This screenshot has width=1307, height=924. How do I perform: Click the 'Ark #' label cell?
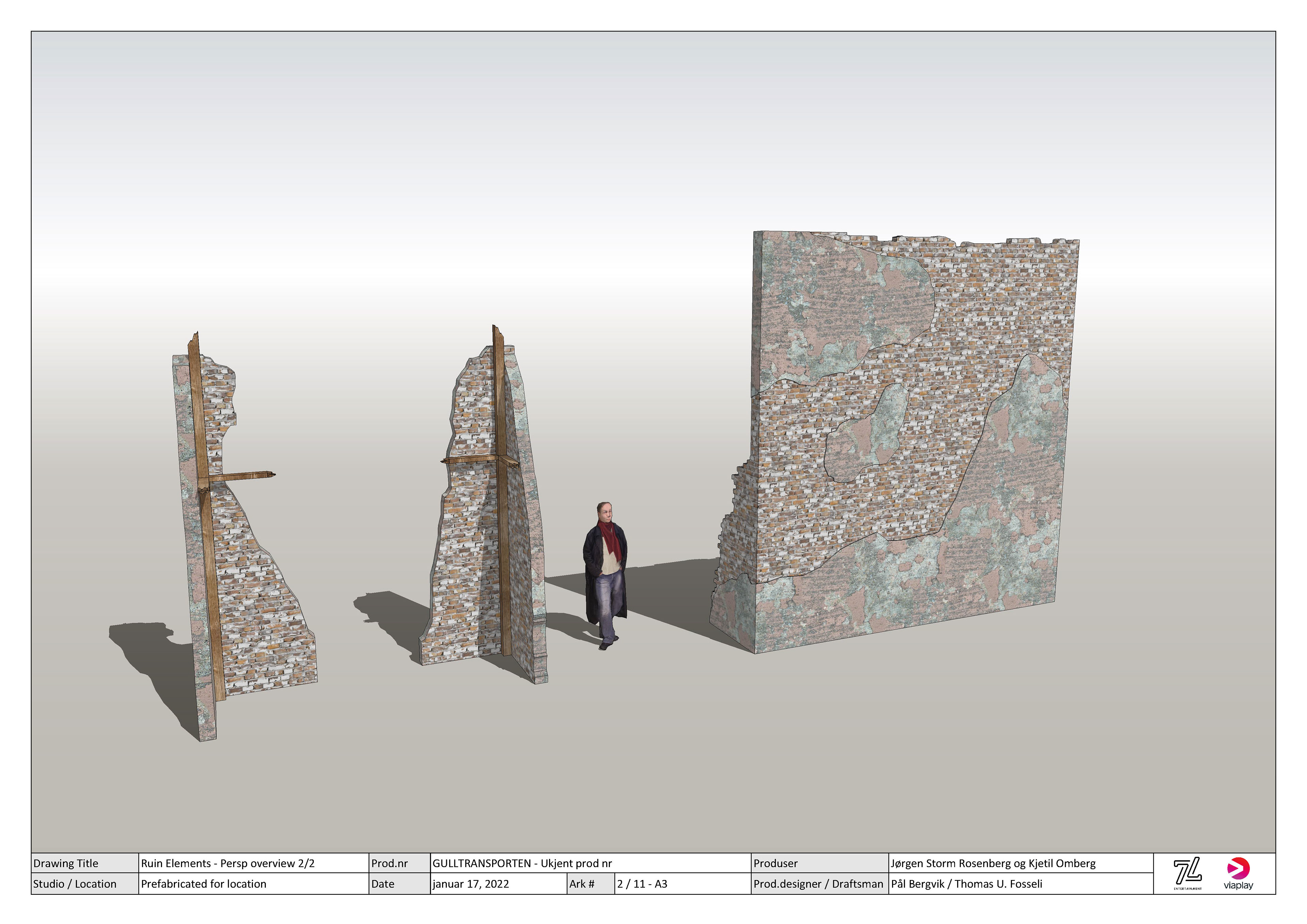(582, 884)
